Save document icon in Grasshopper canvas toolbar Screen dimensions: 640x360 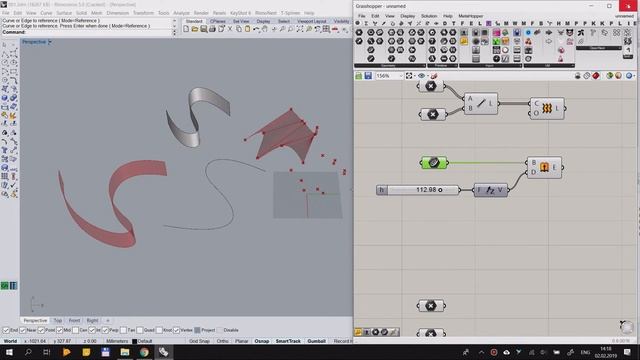point(368,76)
